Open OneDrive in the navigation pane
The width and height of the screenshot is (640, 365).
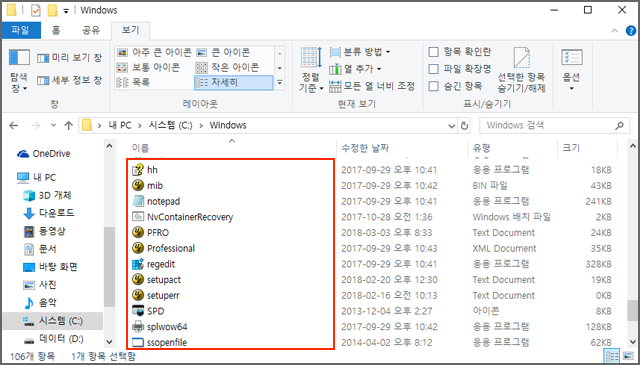pyautogui.click(x=44, y=154)
